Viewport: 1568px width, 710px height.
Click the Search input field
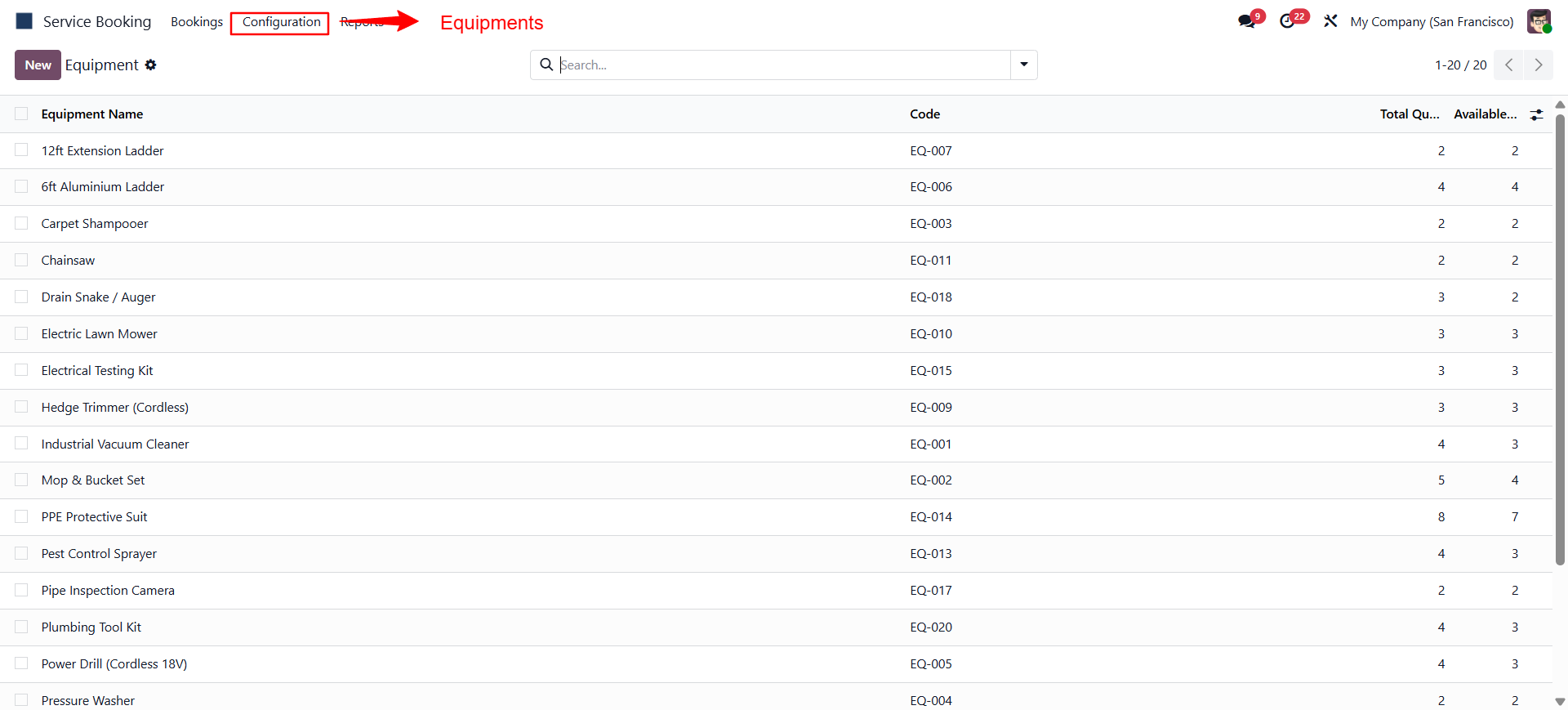tap(784, 65)
